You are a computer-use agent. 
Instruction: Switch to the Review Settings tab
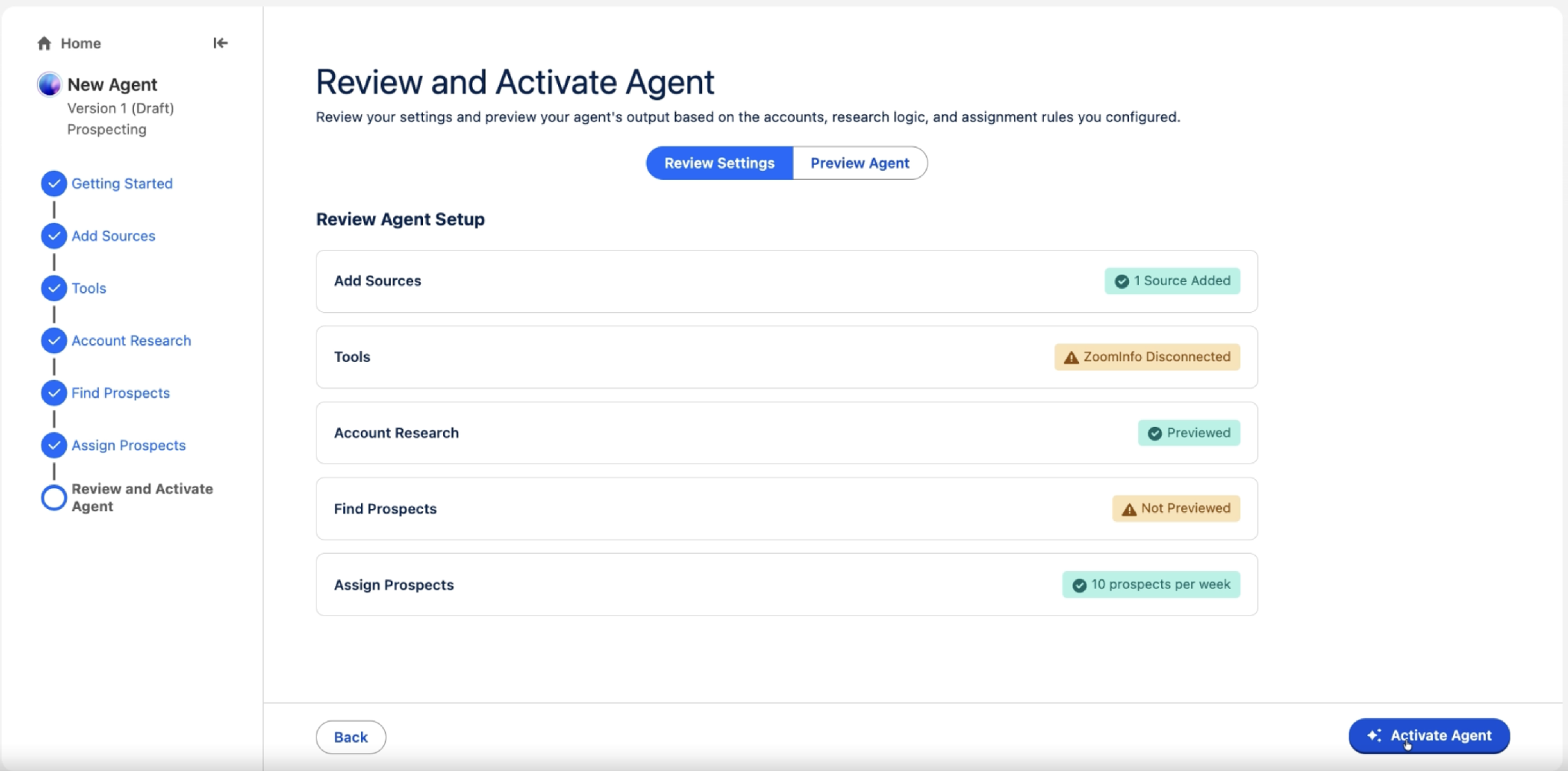pyautogui.click(x=719, y=163)
